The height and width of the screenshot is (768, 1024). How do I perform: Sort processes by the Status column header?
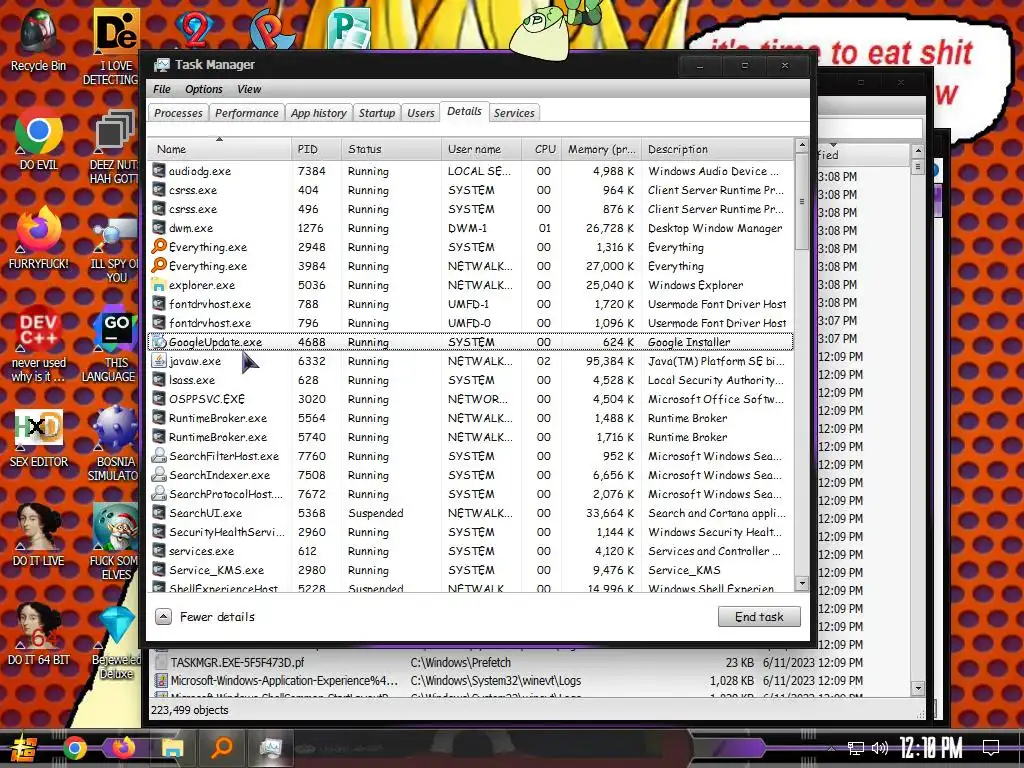(x=391, y=149)
